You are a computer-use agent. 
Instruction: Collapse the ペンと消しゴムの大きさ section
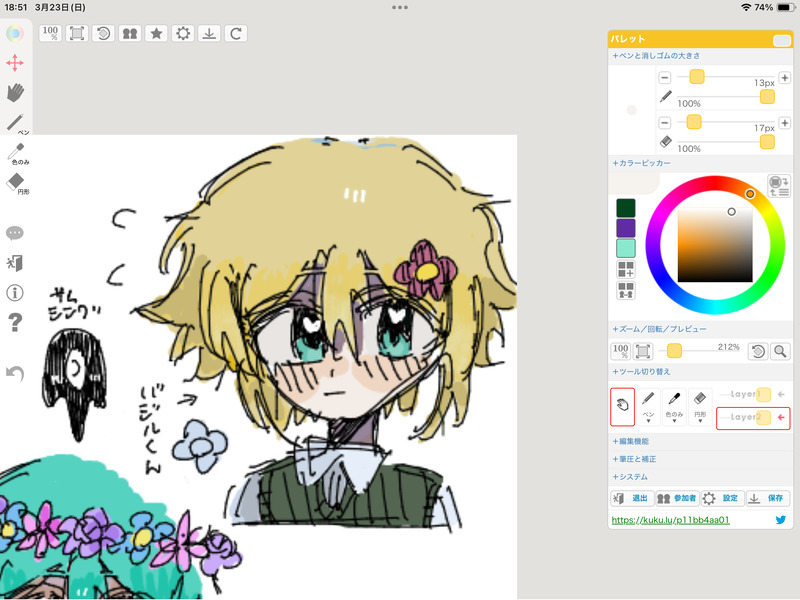click(x=656, y=56)
